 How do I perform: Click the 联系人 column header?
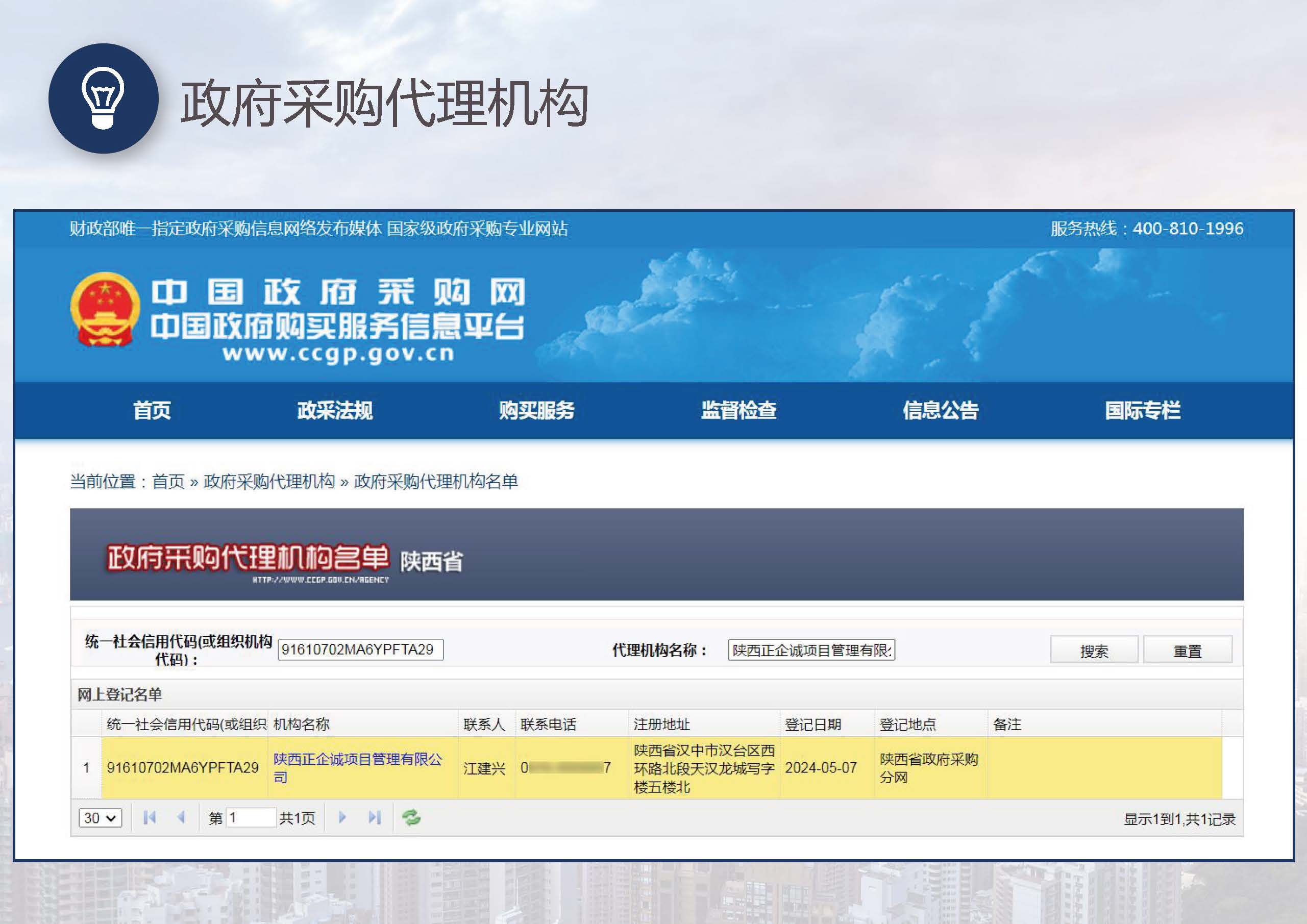487,723
